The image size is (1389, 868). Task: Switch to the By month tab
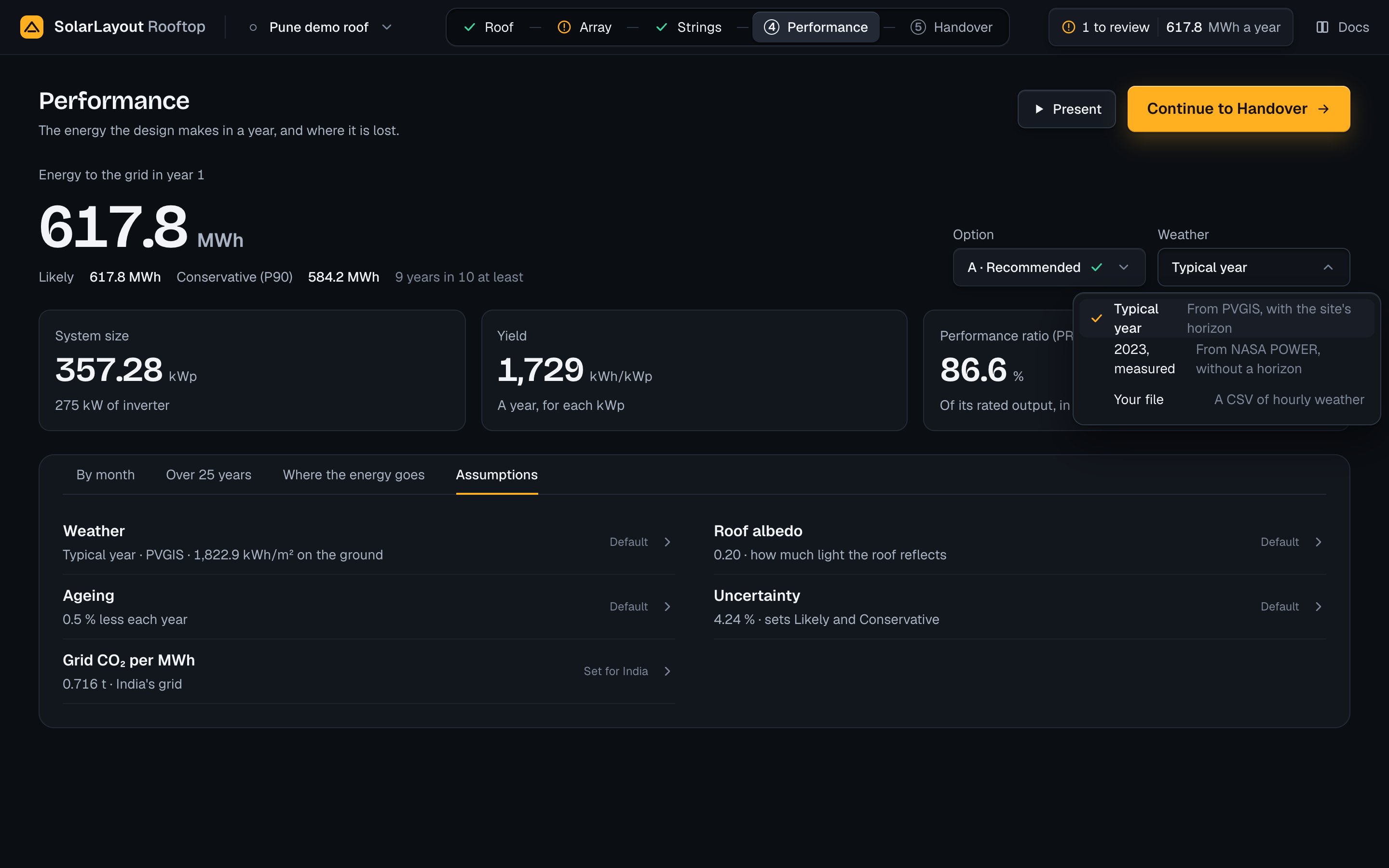(x=106, y=475)
